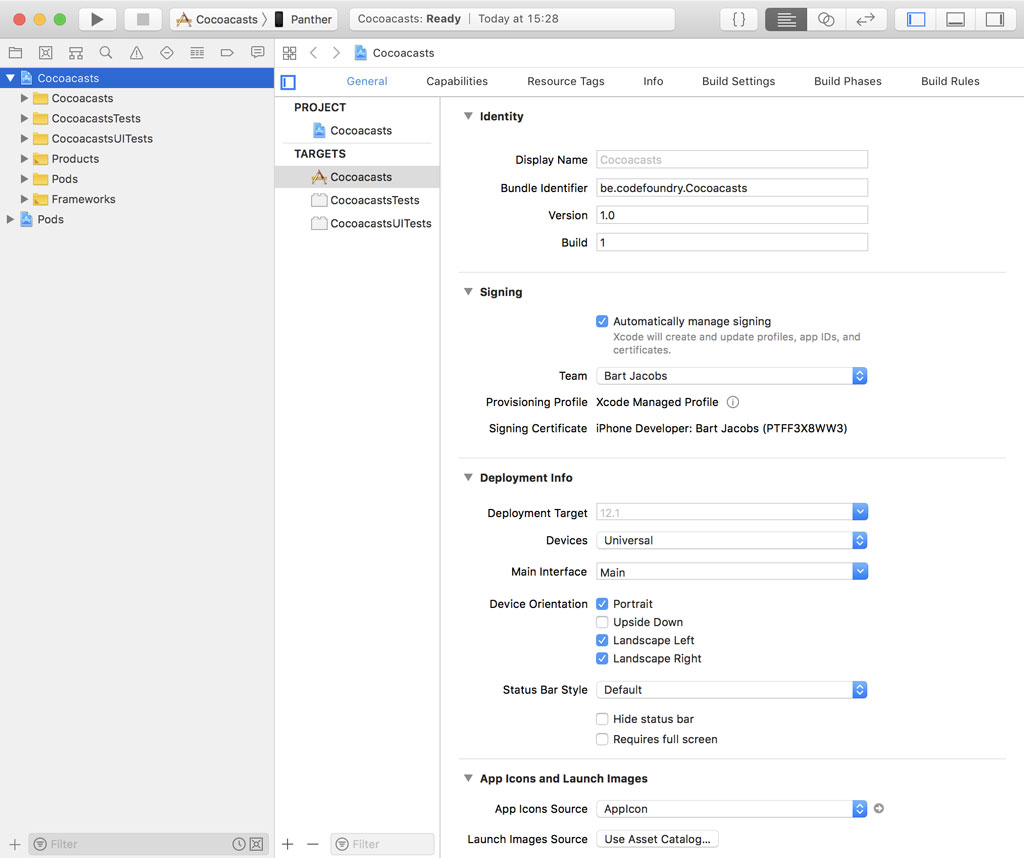1024x858 pixels.
Task: Click the Bundle Identifier field
Action: click(x=731, y=188)
